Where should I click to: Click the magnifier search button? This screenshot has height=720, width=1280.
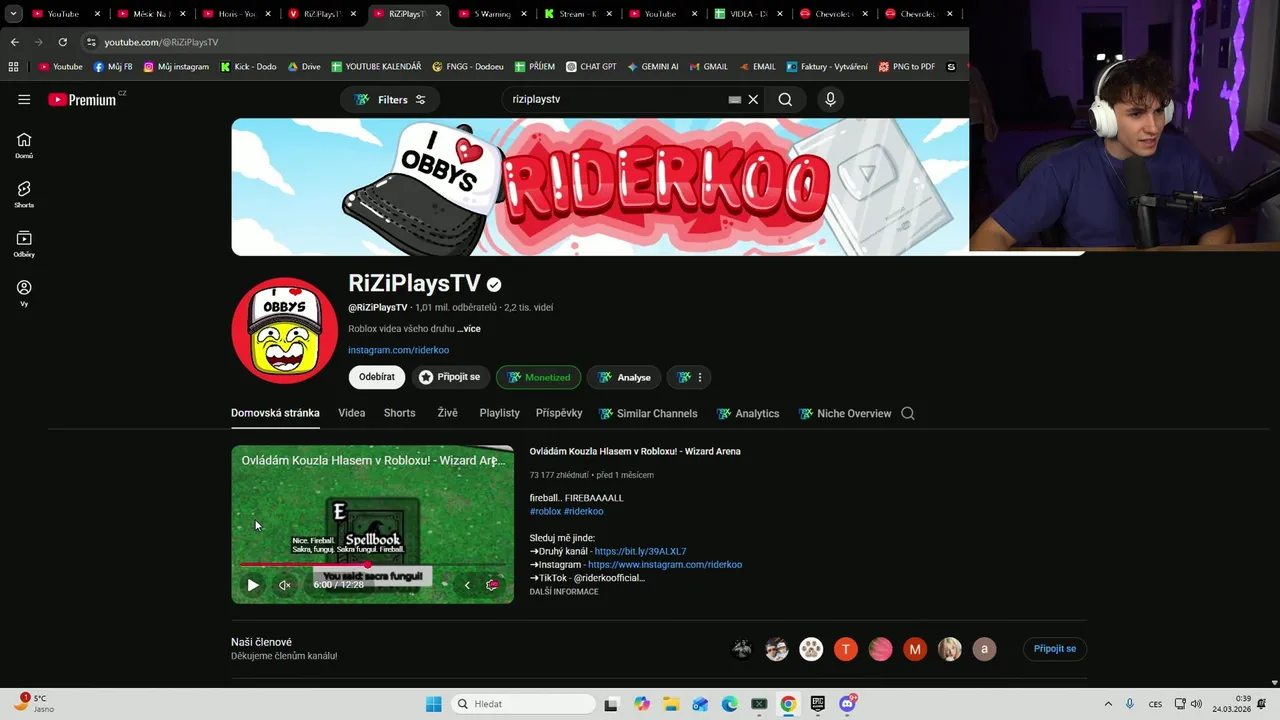click(x=785, y=99)
